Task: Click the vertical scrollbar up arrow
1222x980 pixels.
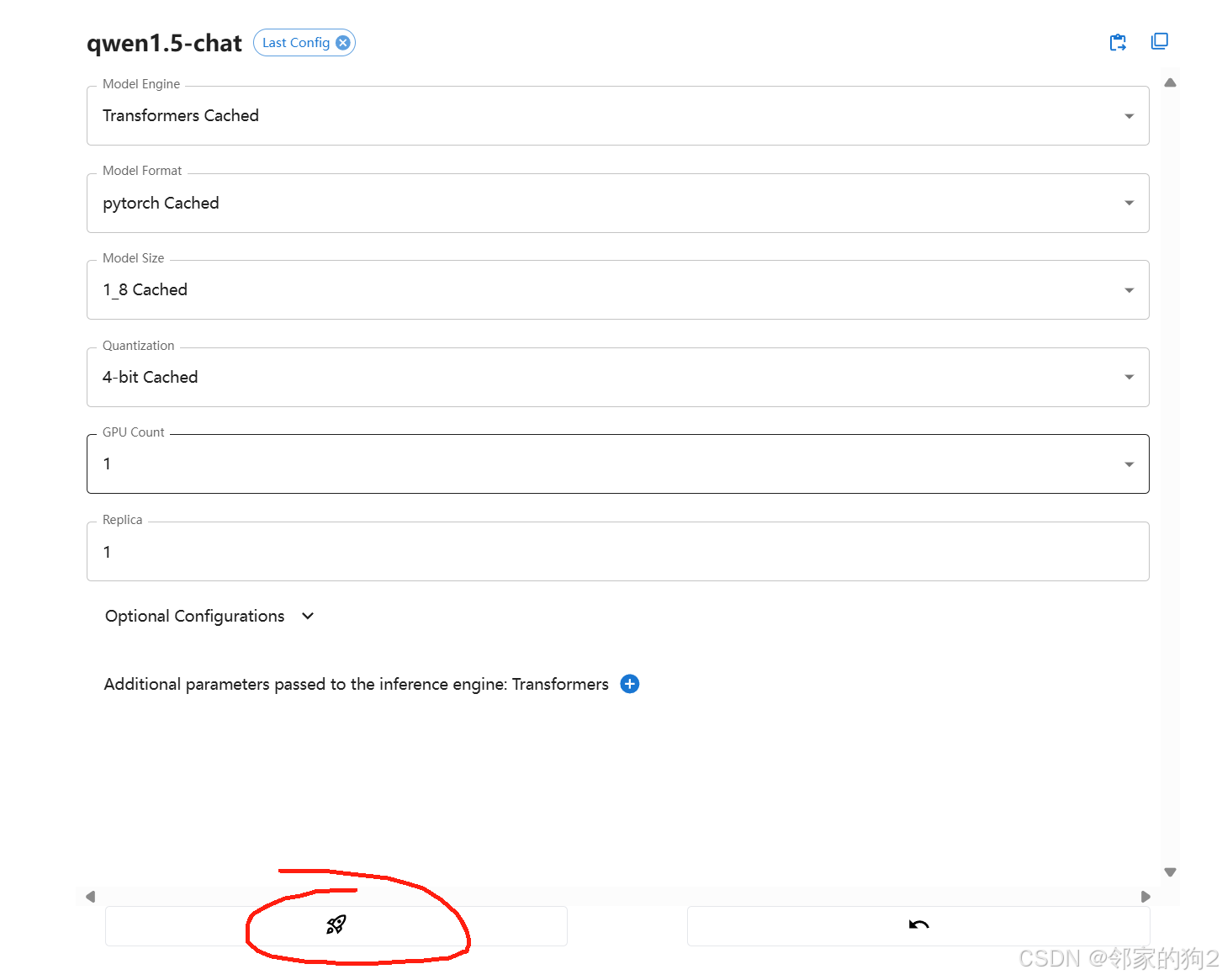Action: [x=1170, y=82]
